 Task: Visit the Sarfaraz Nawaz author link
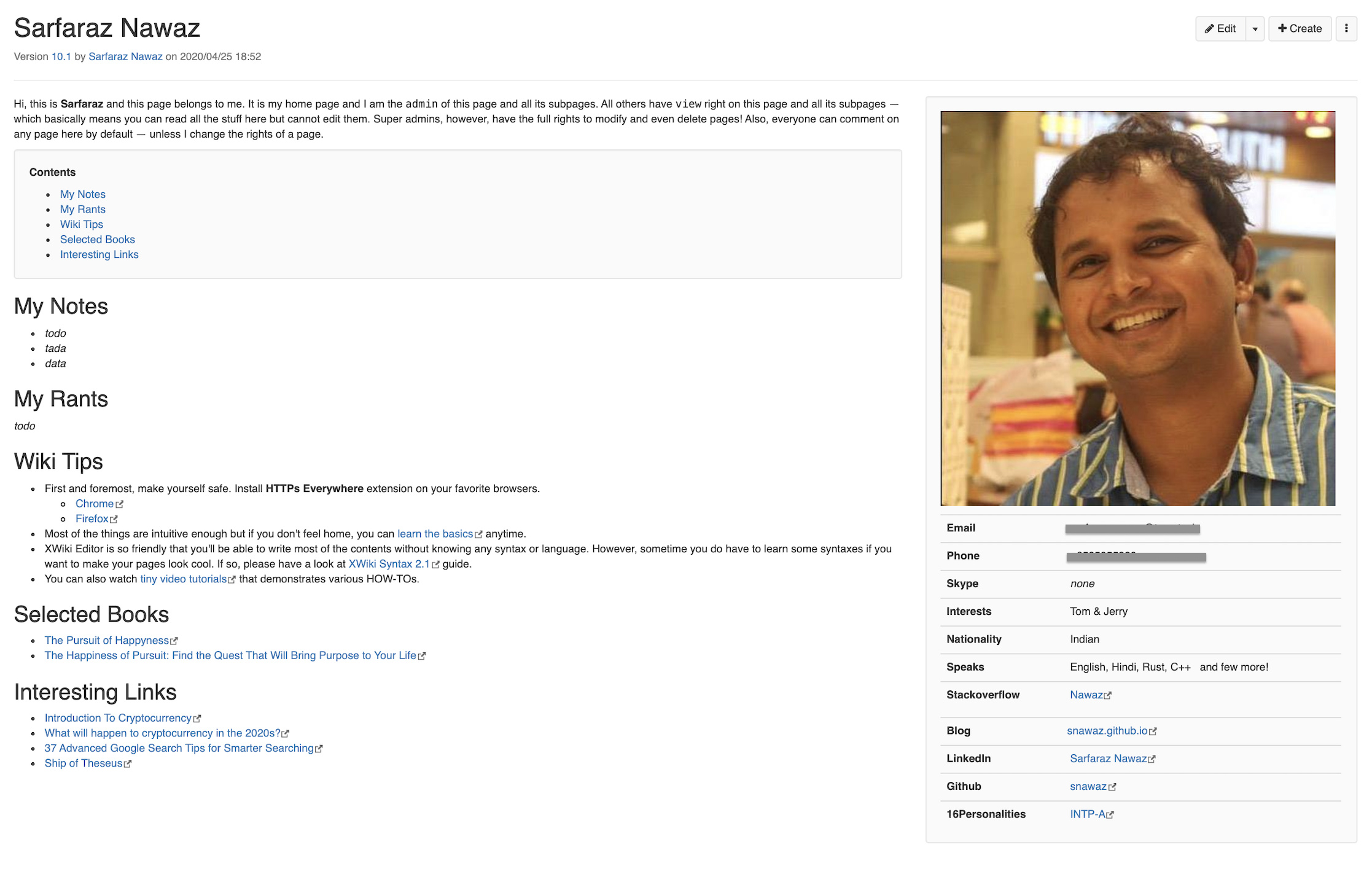125,56
